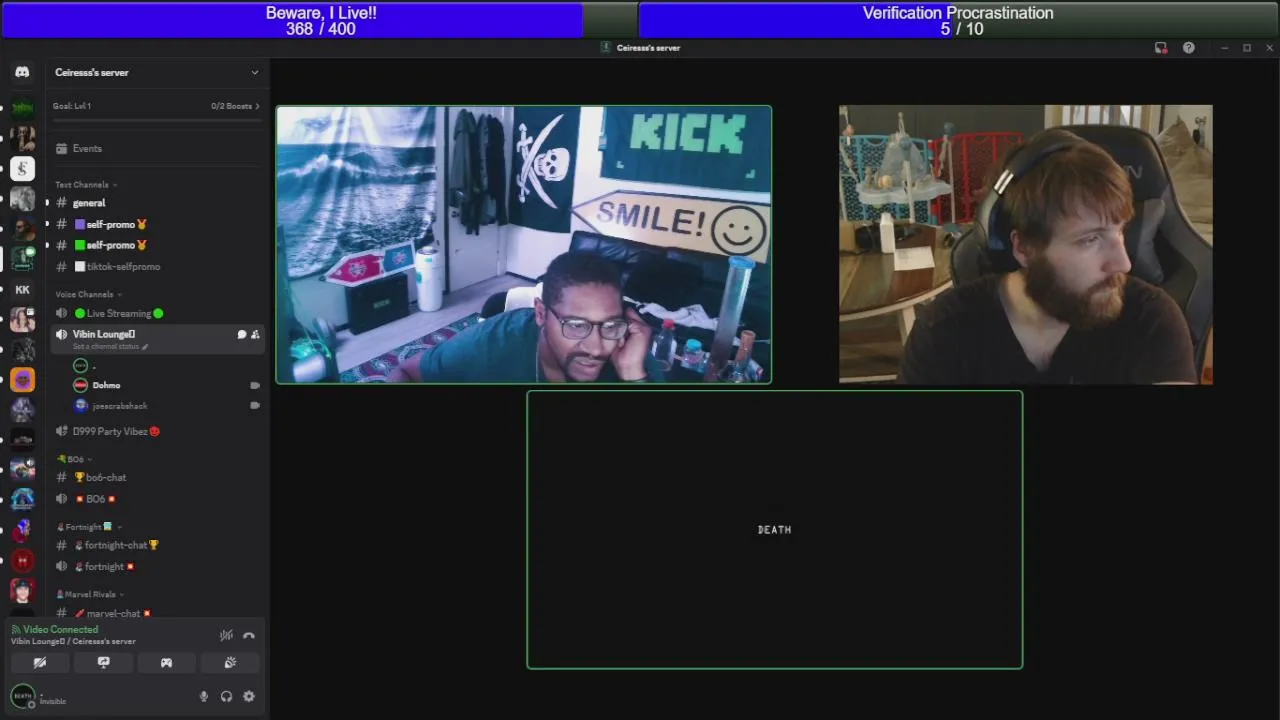This screenshot has width=1280, height=720.
Task: Collapse the Voice Channels category
Action: tap(88, 295)
